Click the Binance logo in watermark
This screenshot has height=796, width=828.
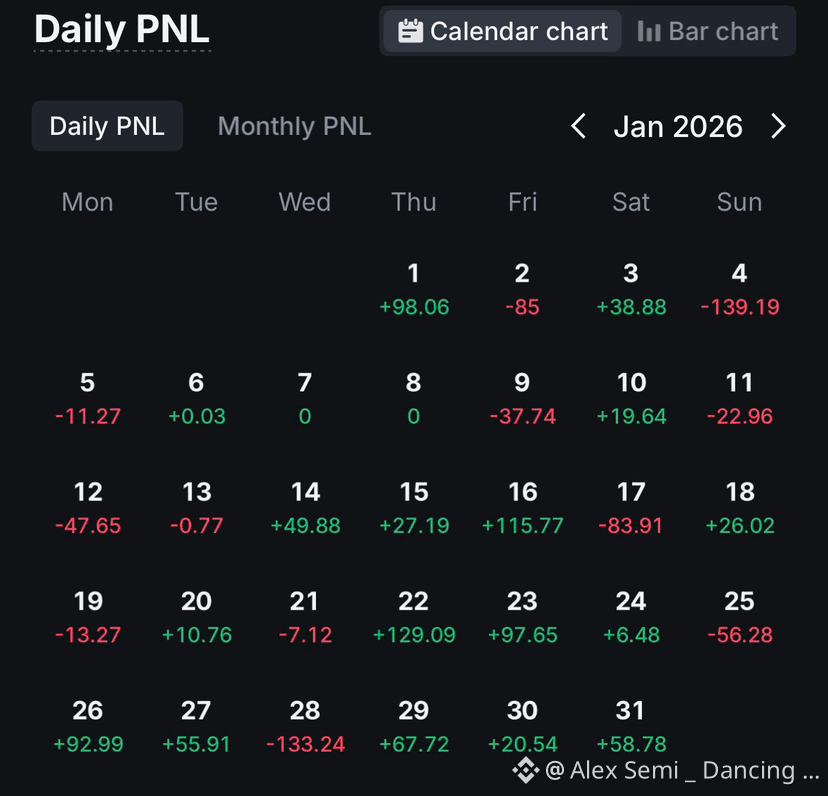525,770
